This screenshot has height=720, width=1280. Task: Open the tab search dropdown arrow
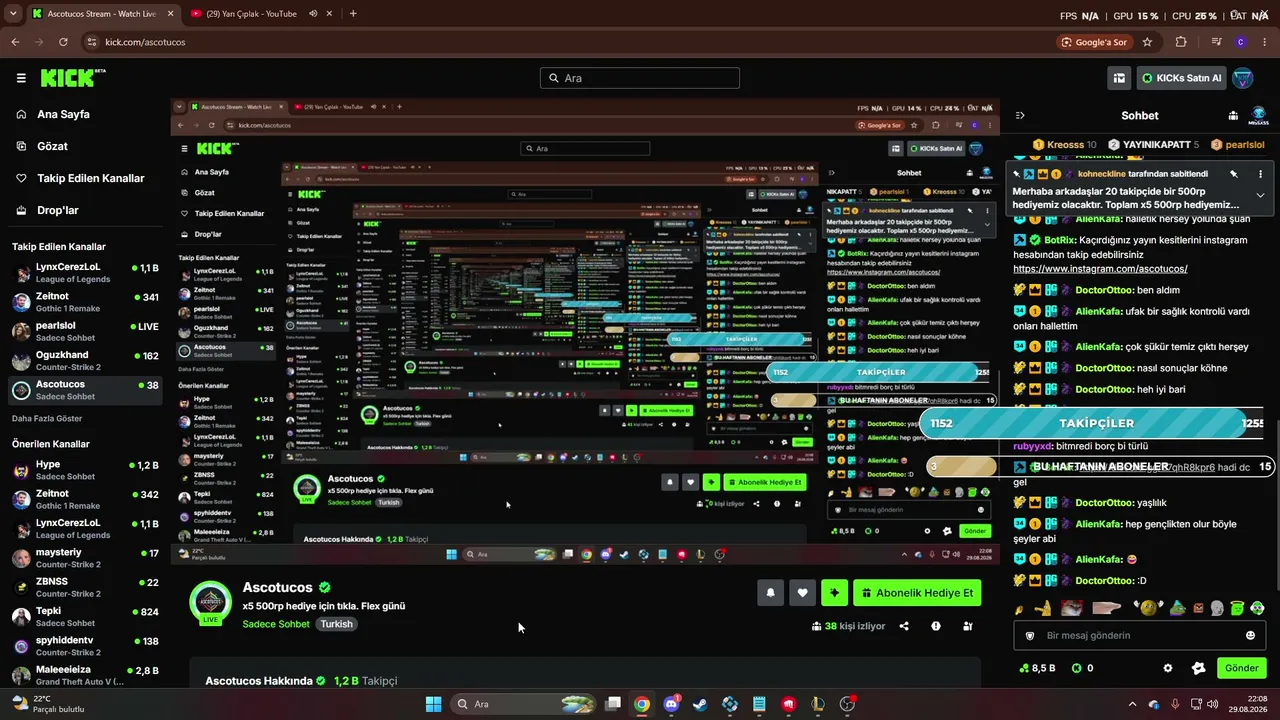click(x=12, y=14)
